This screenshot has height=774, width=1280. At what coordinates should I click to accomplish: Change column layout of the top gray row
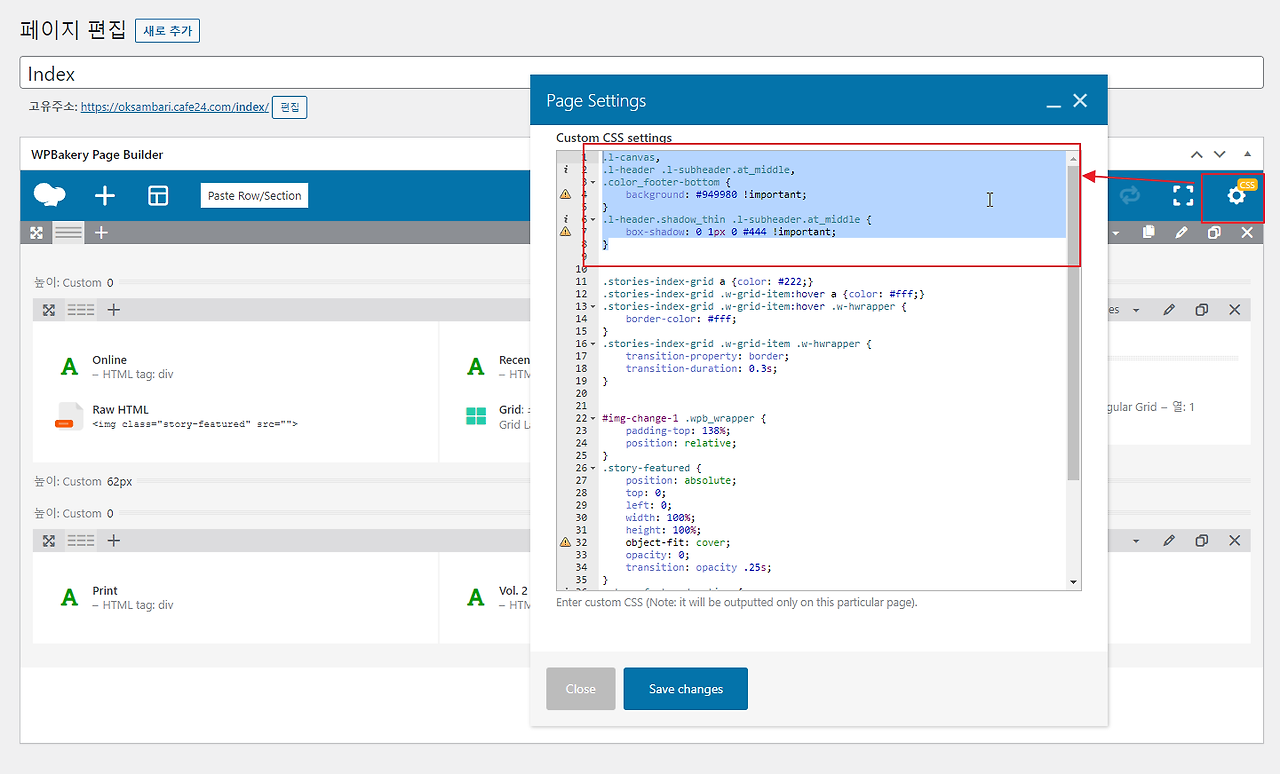pyautogui.click(x=69, y=232)
